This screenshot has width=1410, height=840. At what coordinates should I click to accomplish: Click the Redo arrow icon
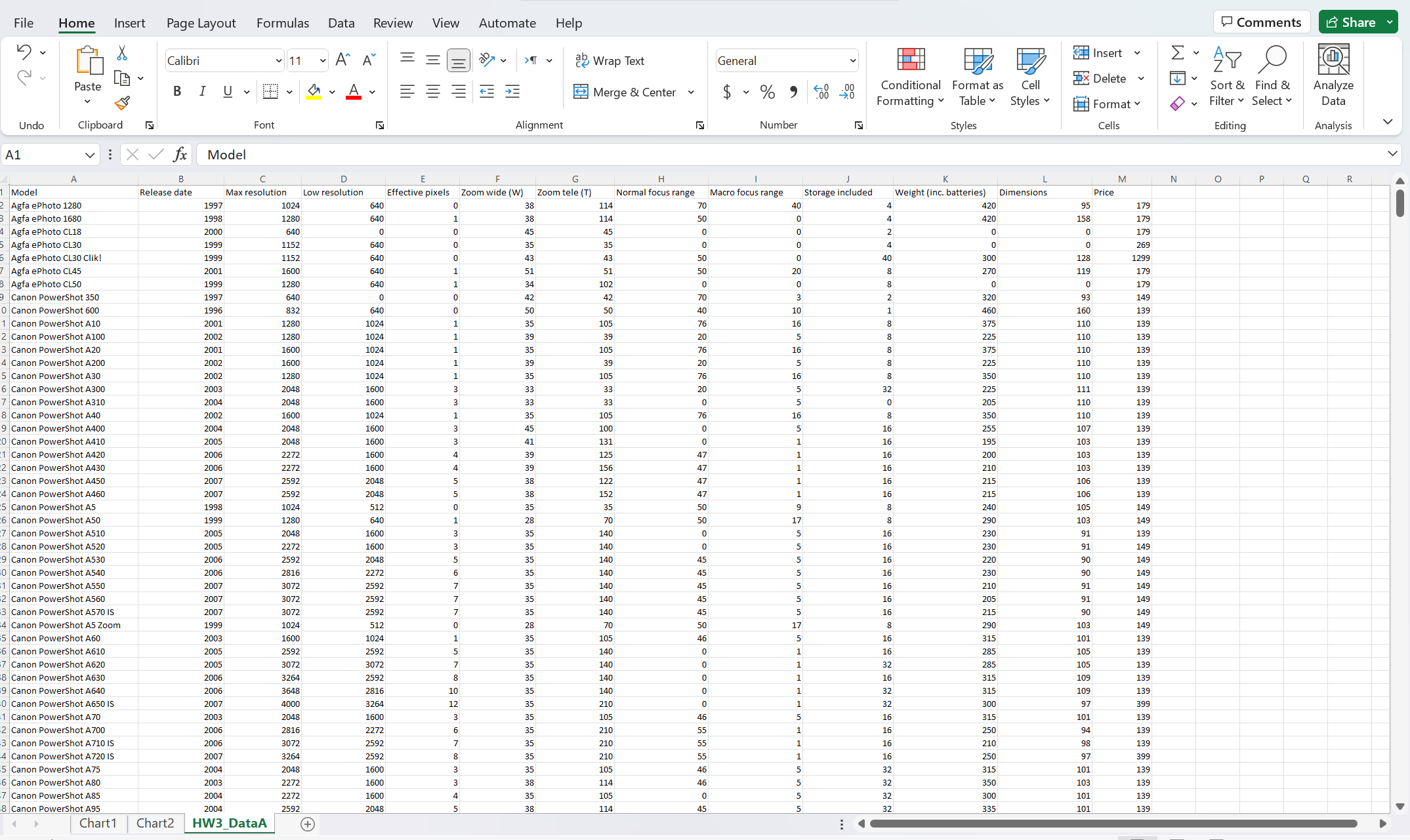pos(24,77)
